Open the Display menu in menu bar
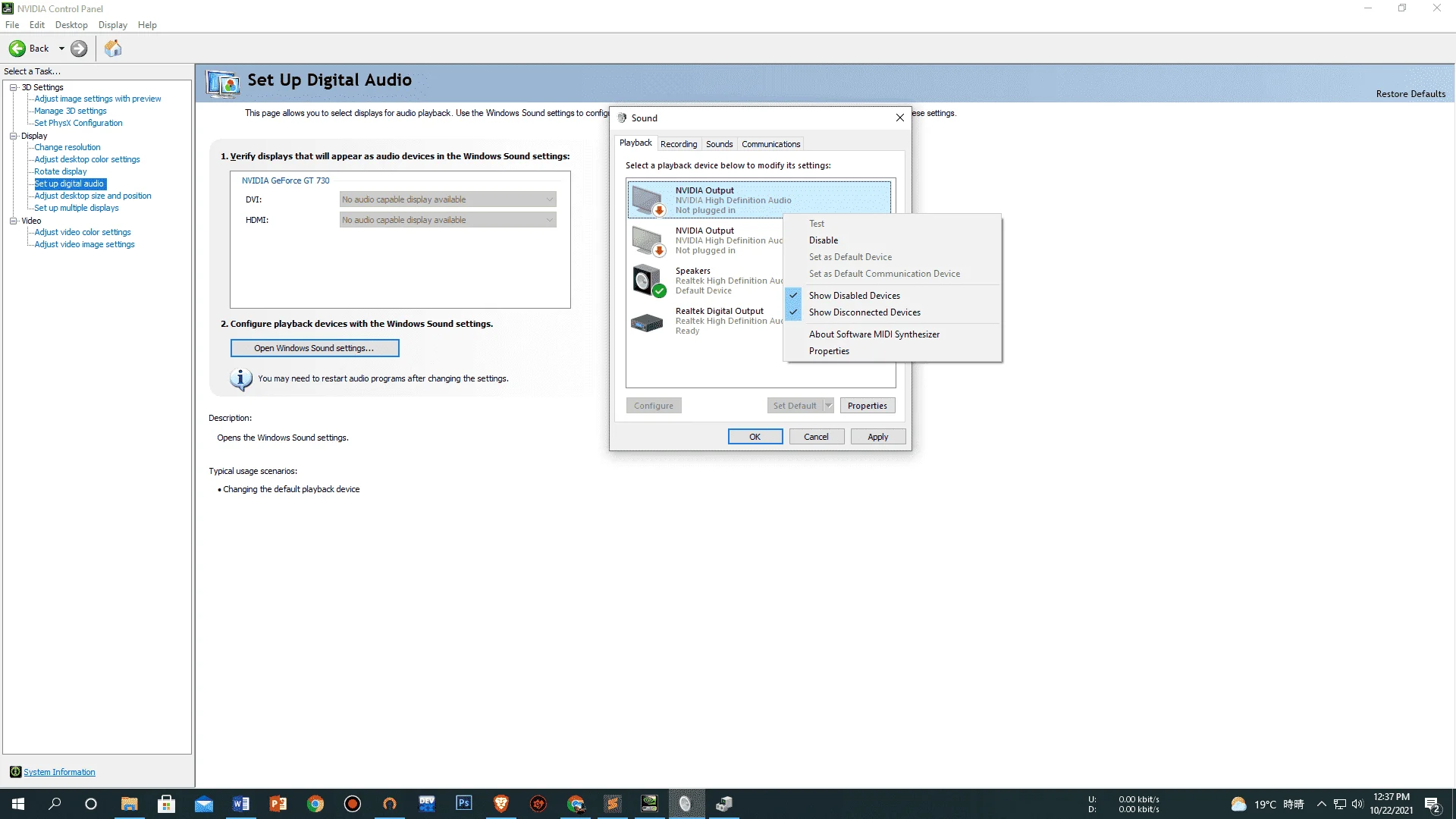 tap(112, 25)
